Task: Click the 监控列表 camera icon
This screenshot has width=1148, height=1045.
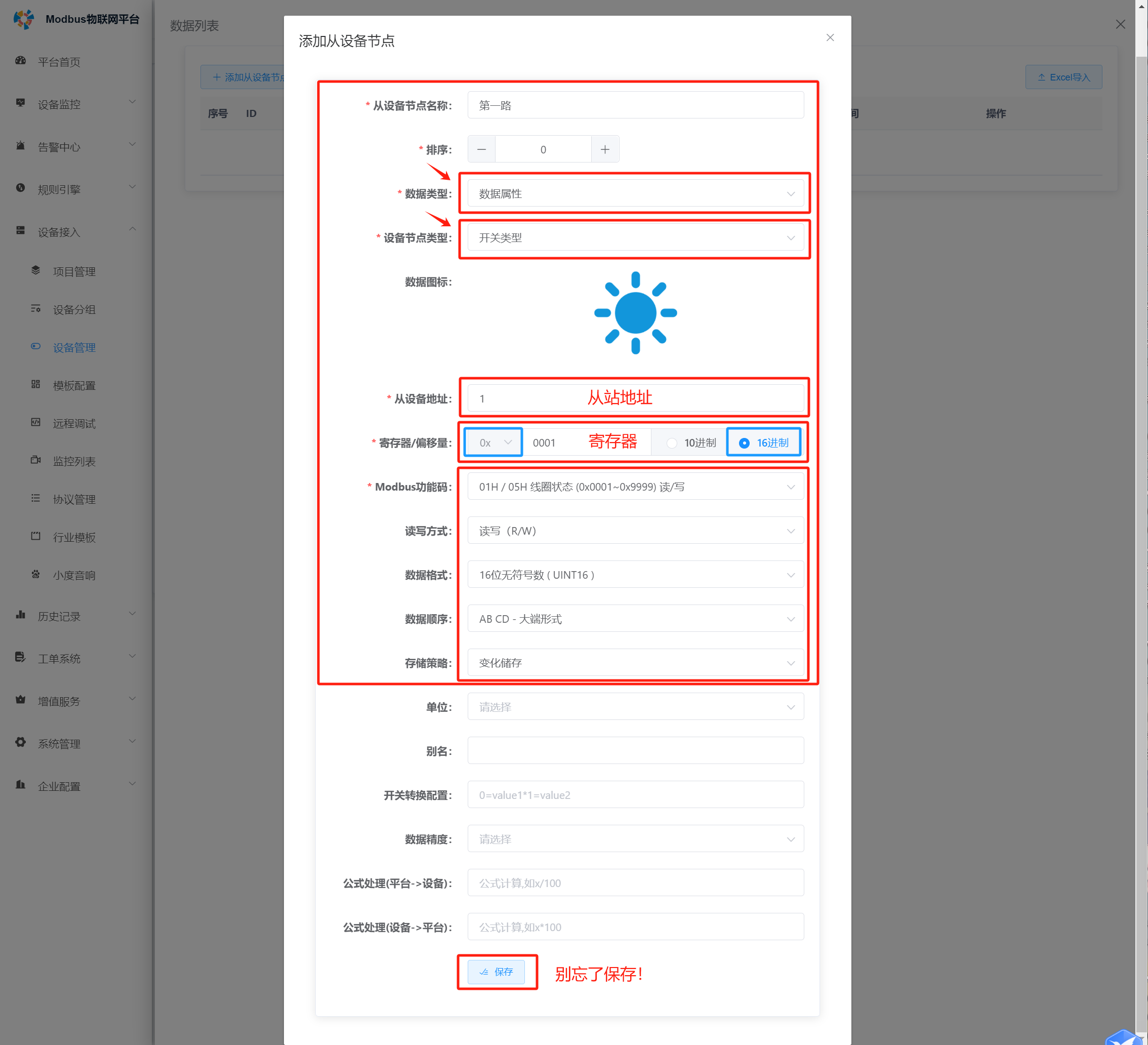Action: 36,460
